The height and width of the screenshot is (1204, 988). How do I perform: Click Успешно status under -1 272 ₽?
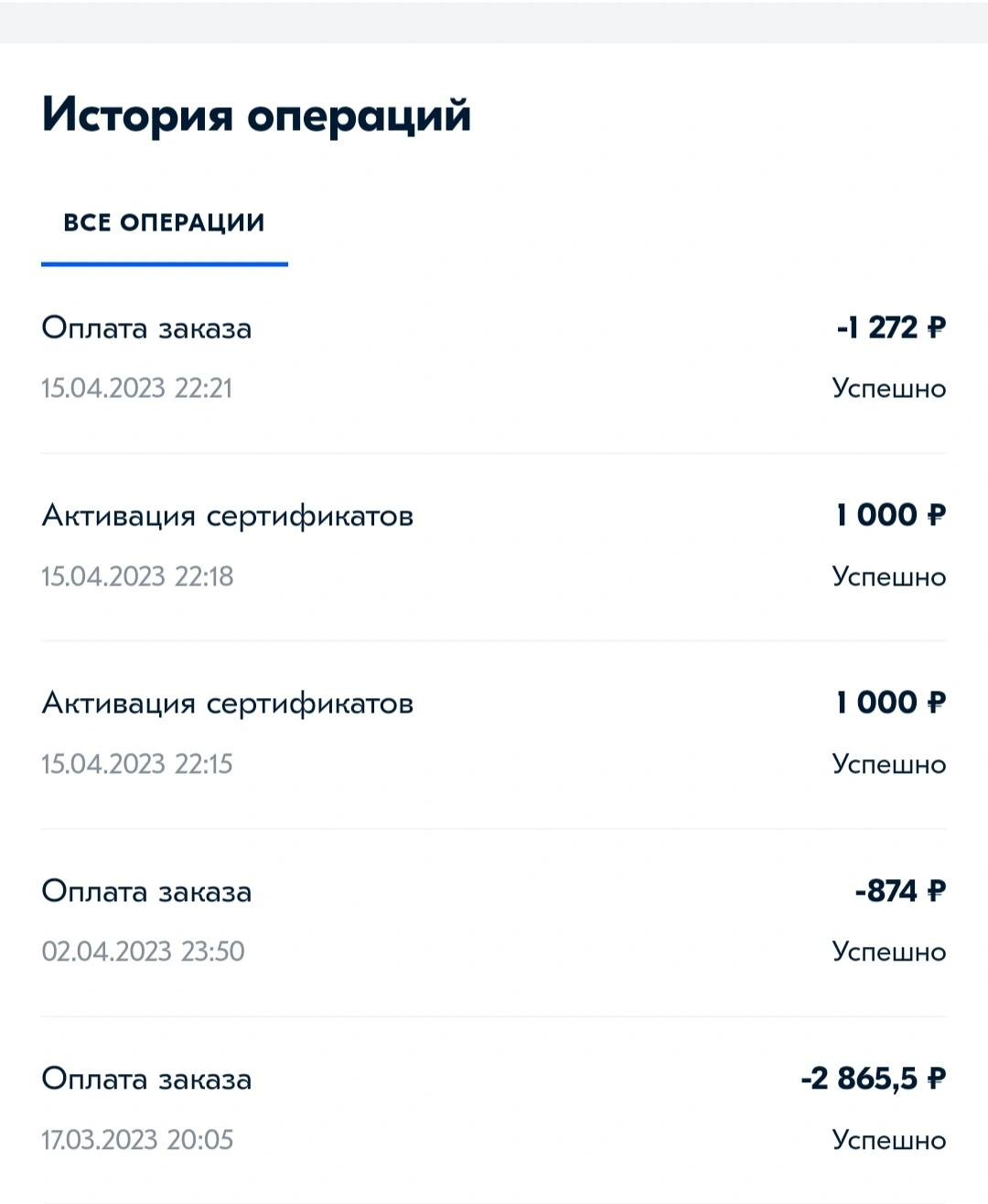pyautogui.click(x=889, y=389)
